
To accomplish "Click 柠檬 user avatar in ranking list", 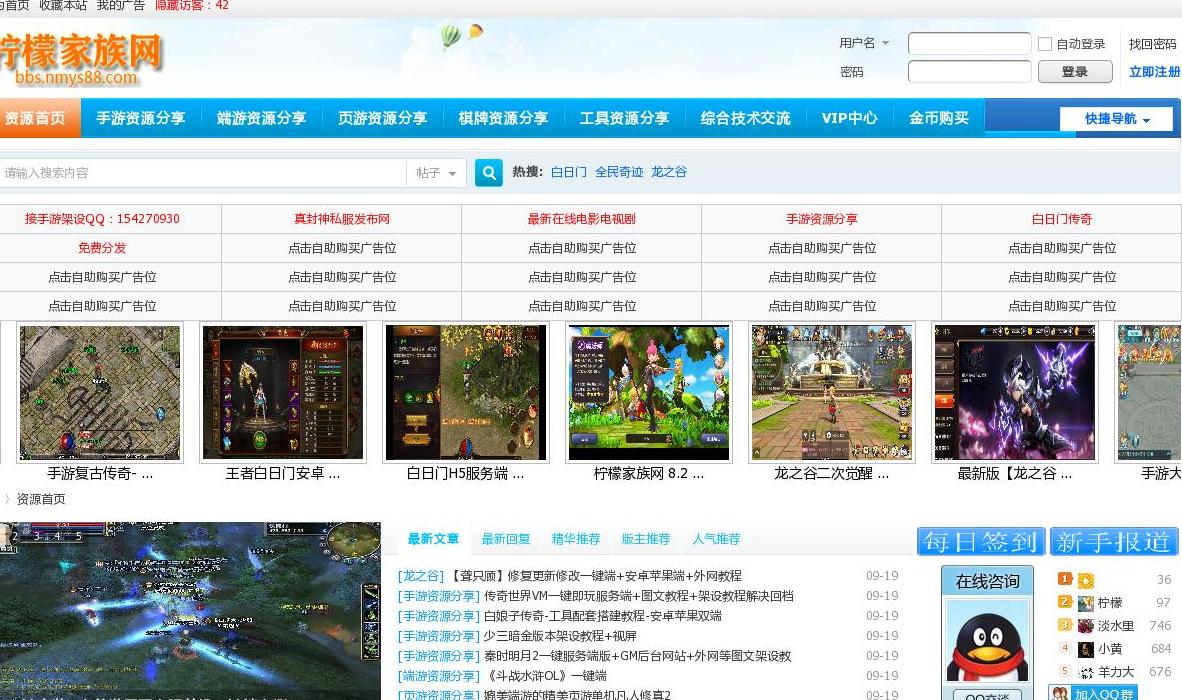I will pyautogui.click(x=1086, y=603).
